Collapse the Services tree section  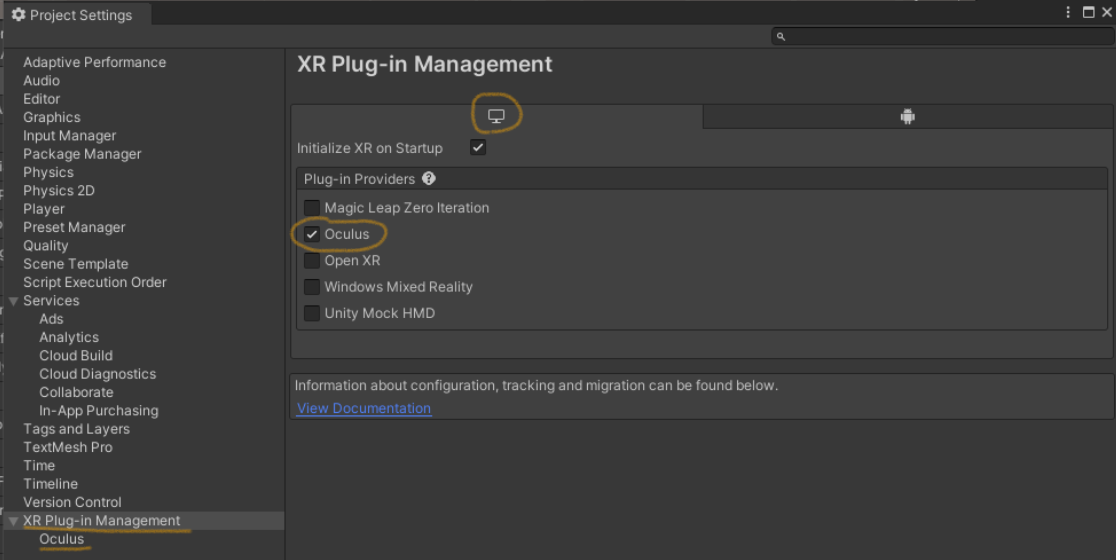13,301
